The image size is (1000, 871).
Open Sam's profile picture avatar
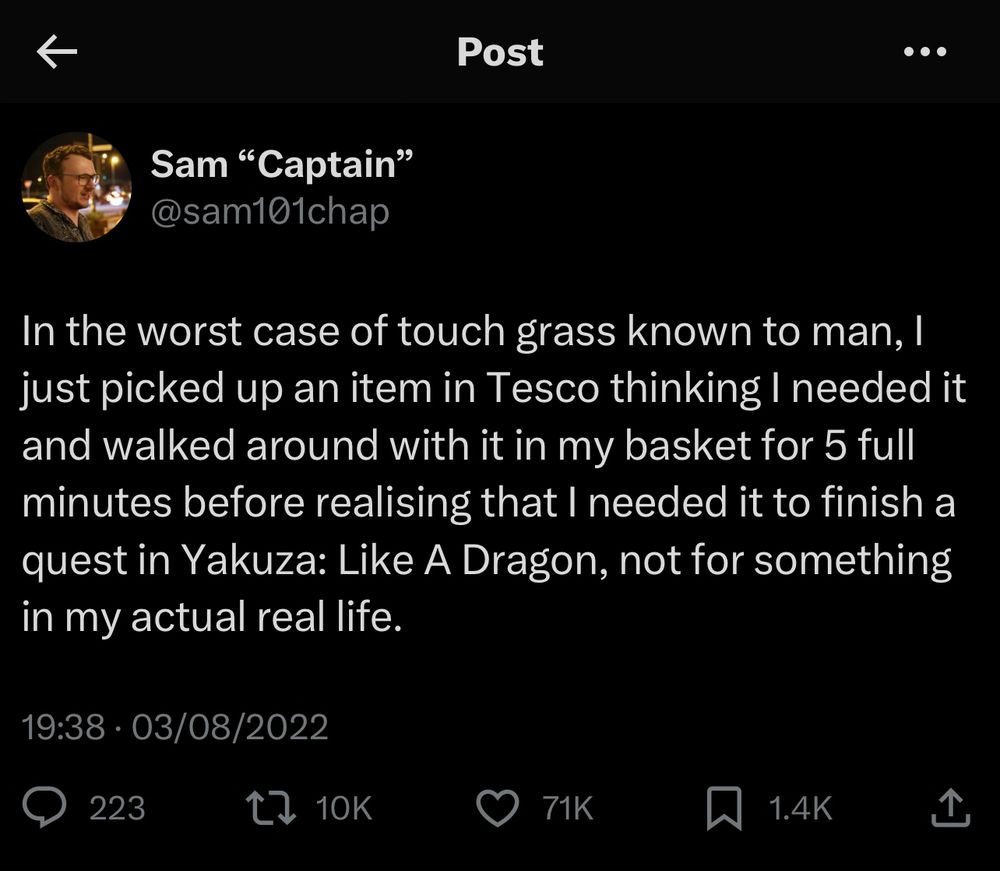point(77,187)
